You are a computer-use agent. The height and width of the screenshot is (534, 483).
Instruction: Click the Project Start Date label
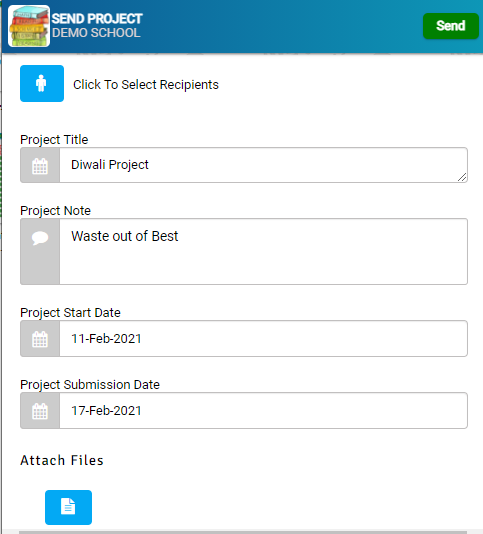pyautogui.click(x=70, y=313)
